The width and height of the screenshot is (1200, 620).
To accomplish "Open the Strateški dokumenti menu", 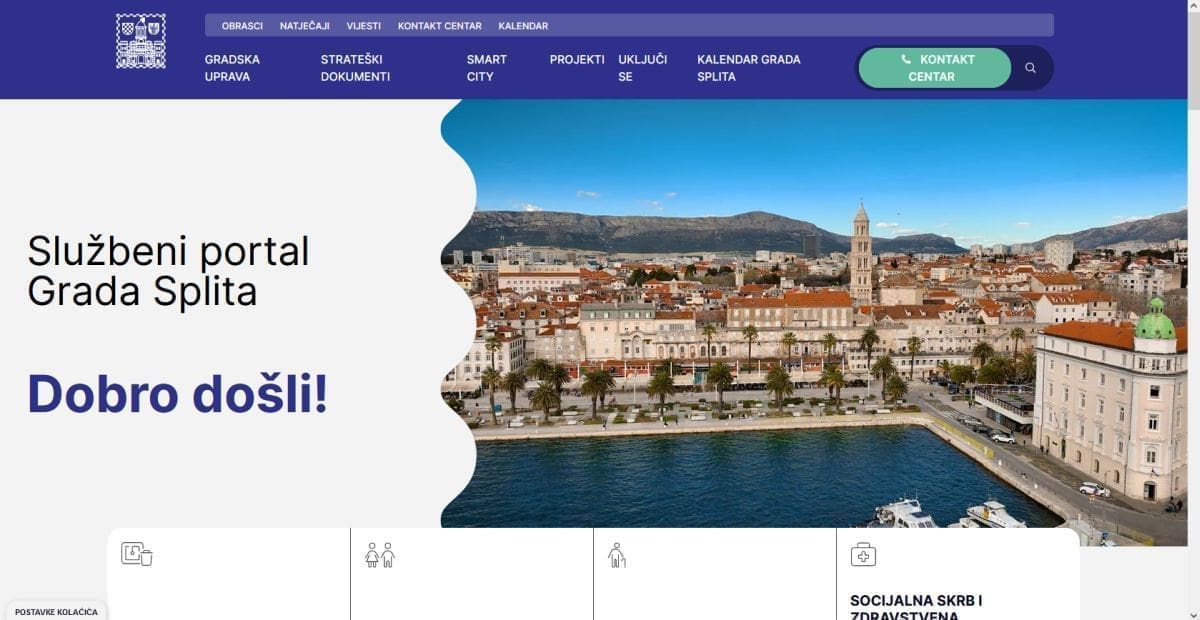I will pyautogui.click(x=355, y=68).
